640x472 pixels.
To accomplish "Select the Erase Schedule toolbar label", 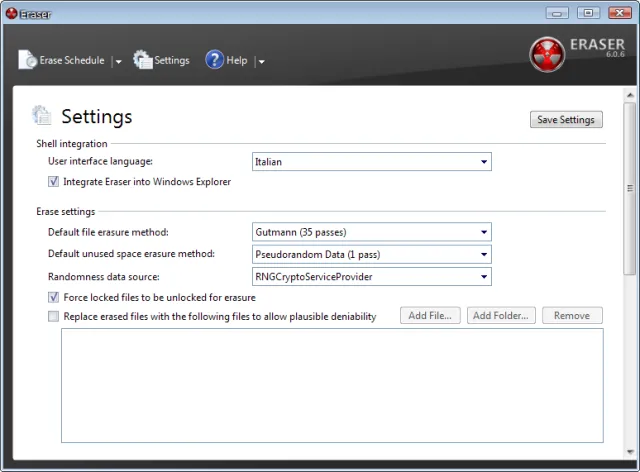I will pyautogui.click(x=72, y=60).
